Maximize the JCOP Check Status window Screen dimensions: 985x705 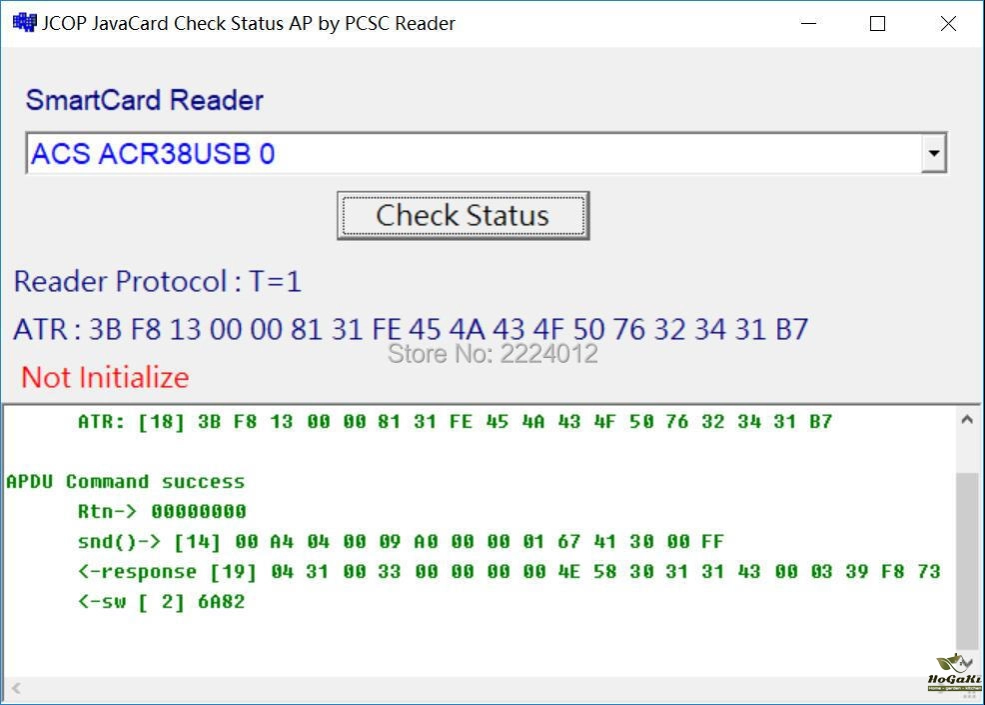pos(877,24)
